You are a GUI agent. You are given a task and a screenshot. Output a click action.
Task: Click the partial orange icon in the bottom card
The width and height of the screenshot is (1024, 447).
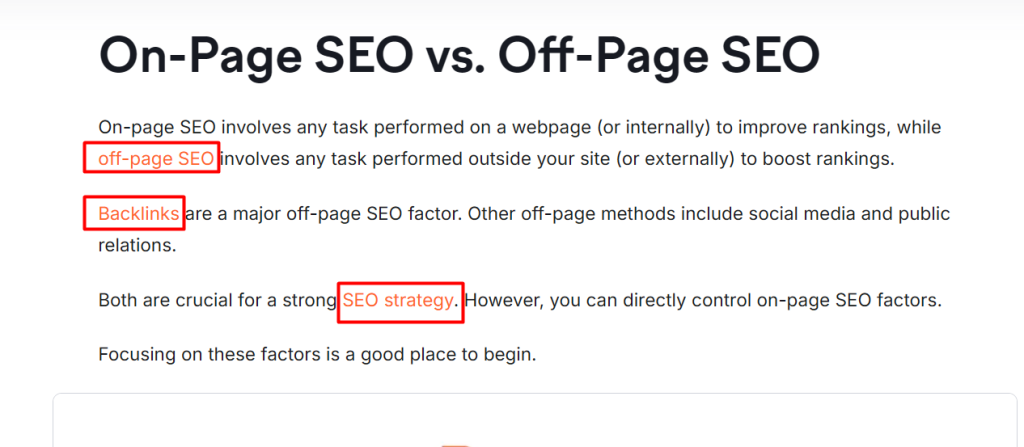click(456, 445)
